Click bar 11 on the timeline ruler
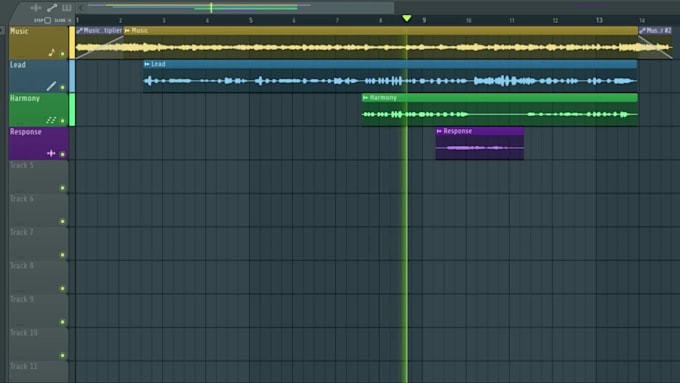The image size is (680, 383). tap(512, 20)
